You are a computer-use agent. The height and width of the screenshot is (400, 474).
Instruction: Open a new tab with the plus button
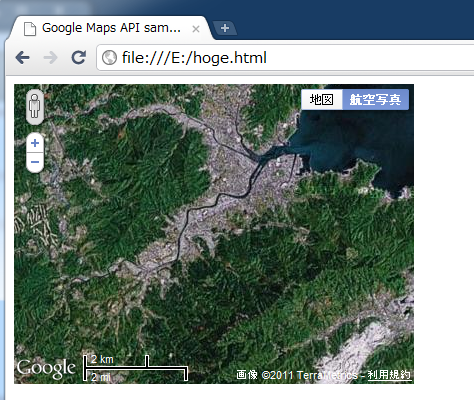tap(225, 28)
